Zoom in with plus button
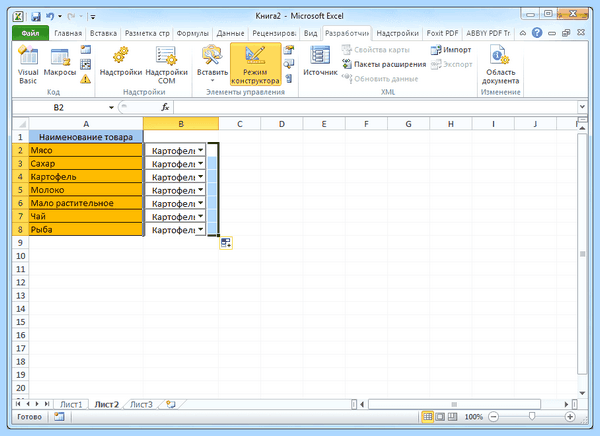This screenshot has height=436, width=600. [x=570, y=416]
